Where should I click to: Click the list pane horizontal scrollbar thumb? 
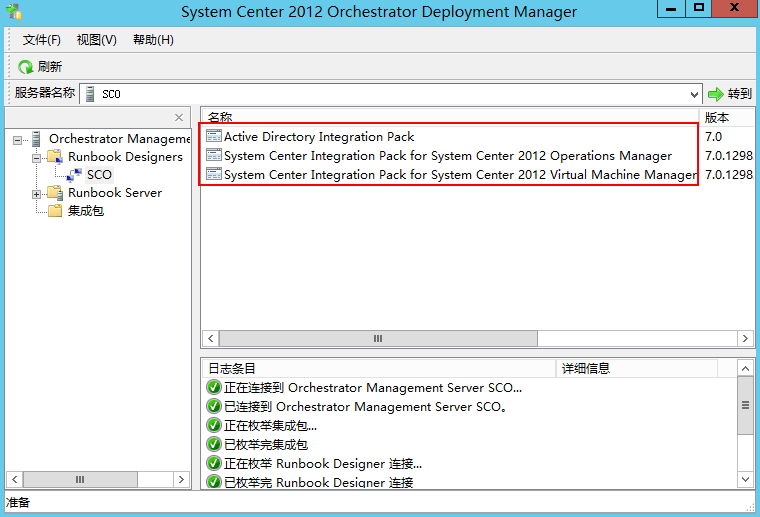point(378,338)
